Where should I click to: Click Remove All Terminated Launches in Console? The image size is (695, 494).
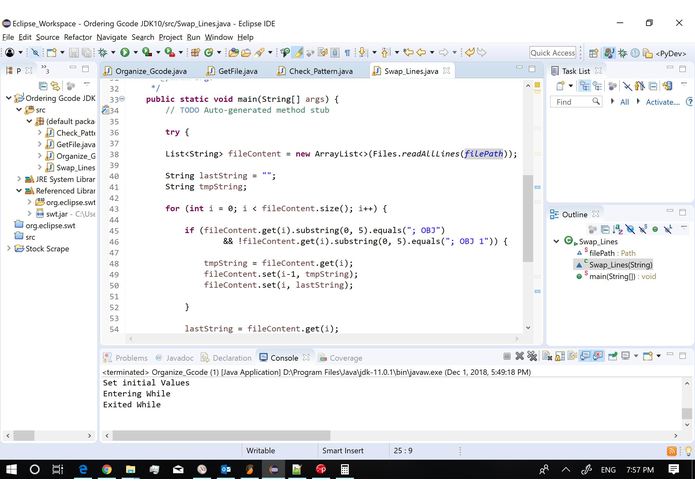pyautogui.click(x=532, y=356)
